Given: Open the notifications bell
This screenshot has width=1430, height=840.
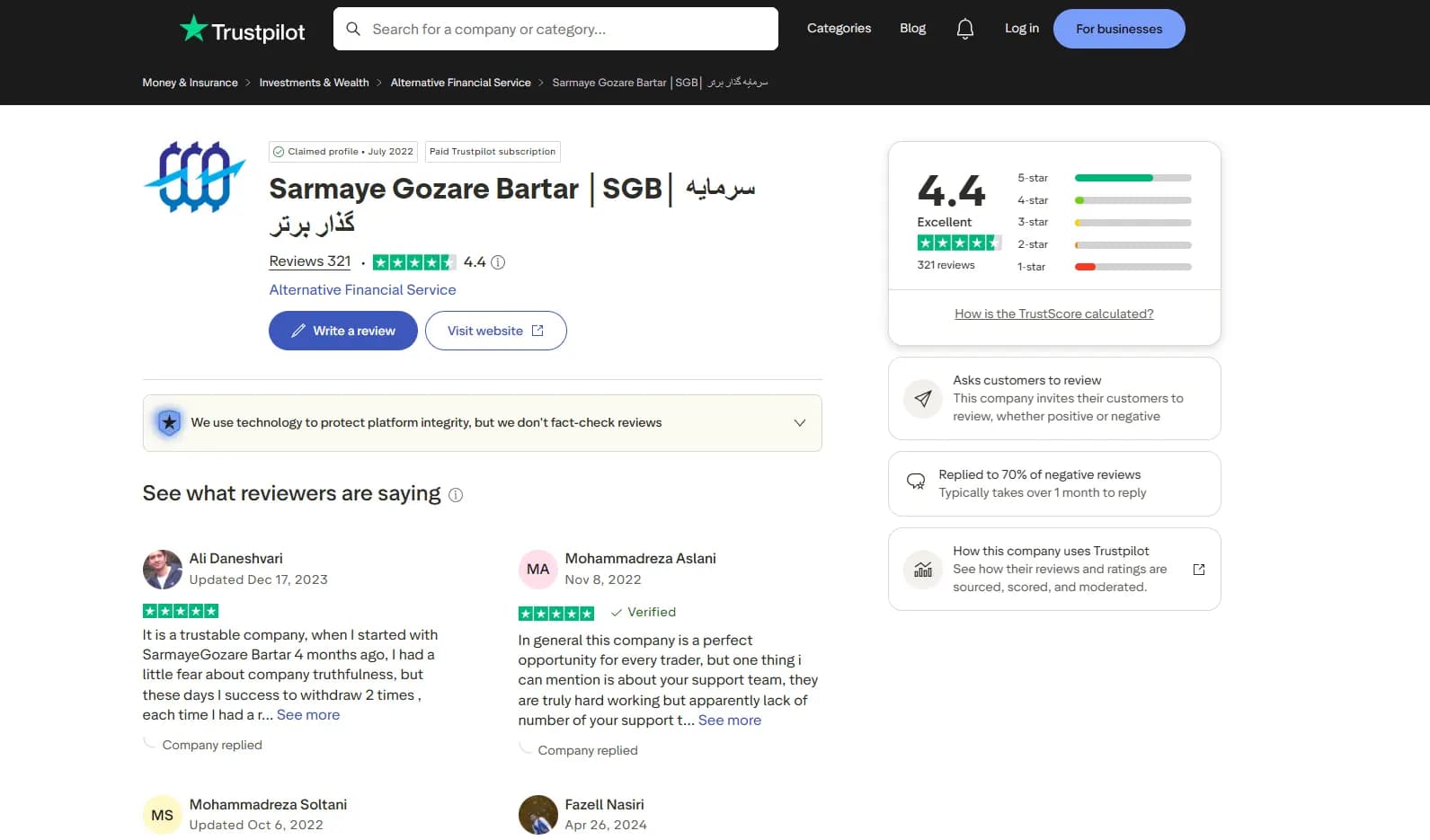Looking at the screenshot, I should pos(964,29).
